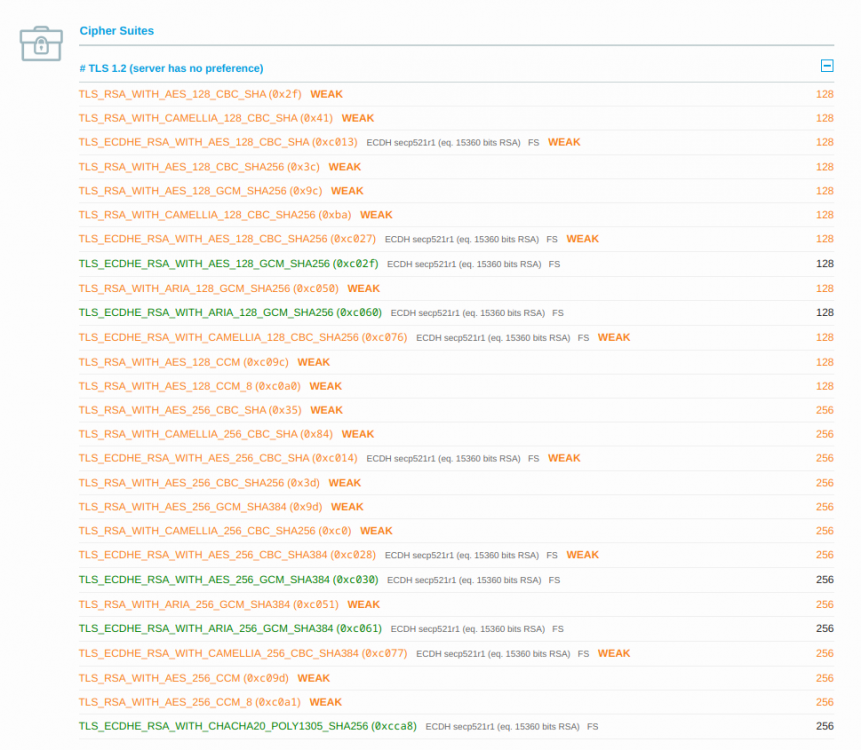Select TLS_RSA_WITH_CAMELLIA_128_CBC_SHA256 (0xba) row
861x750 pixels.
click(x=215, y=215)
